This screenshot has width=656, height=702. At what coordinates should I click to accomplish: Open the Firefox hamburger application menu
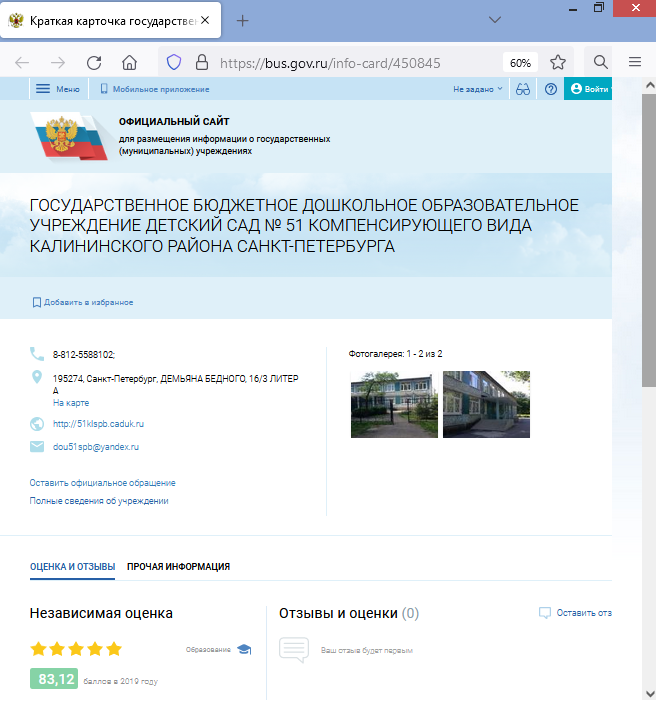pyautogui.click(x=635, y=62)
